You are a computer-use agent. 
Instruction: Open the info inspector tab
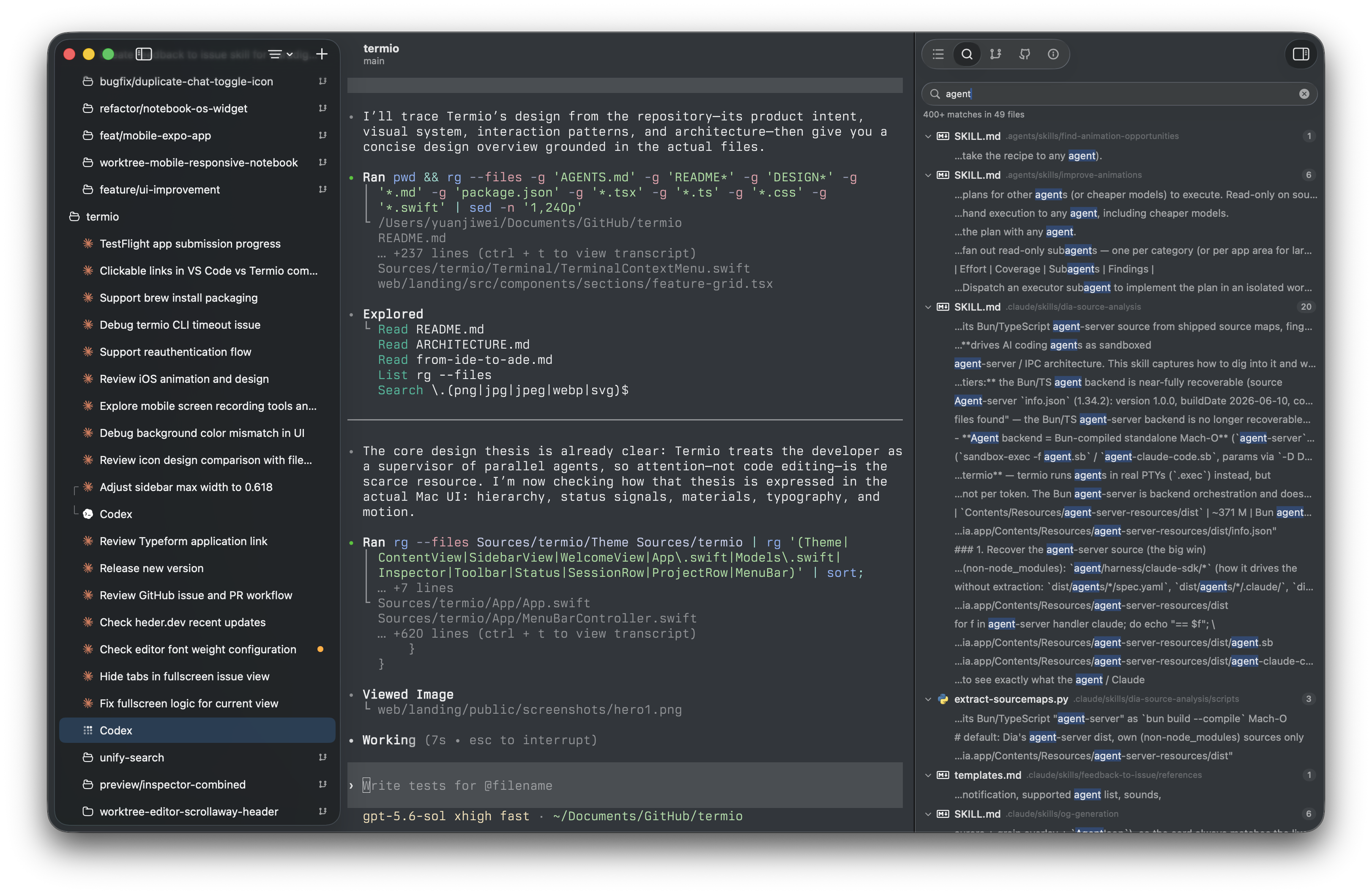pyautogui.click(x=1053, y=54)
